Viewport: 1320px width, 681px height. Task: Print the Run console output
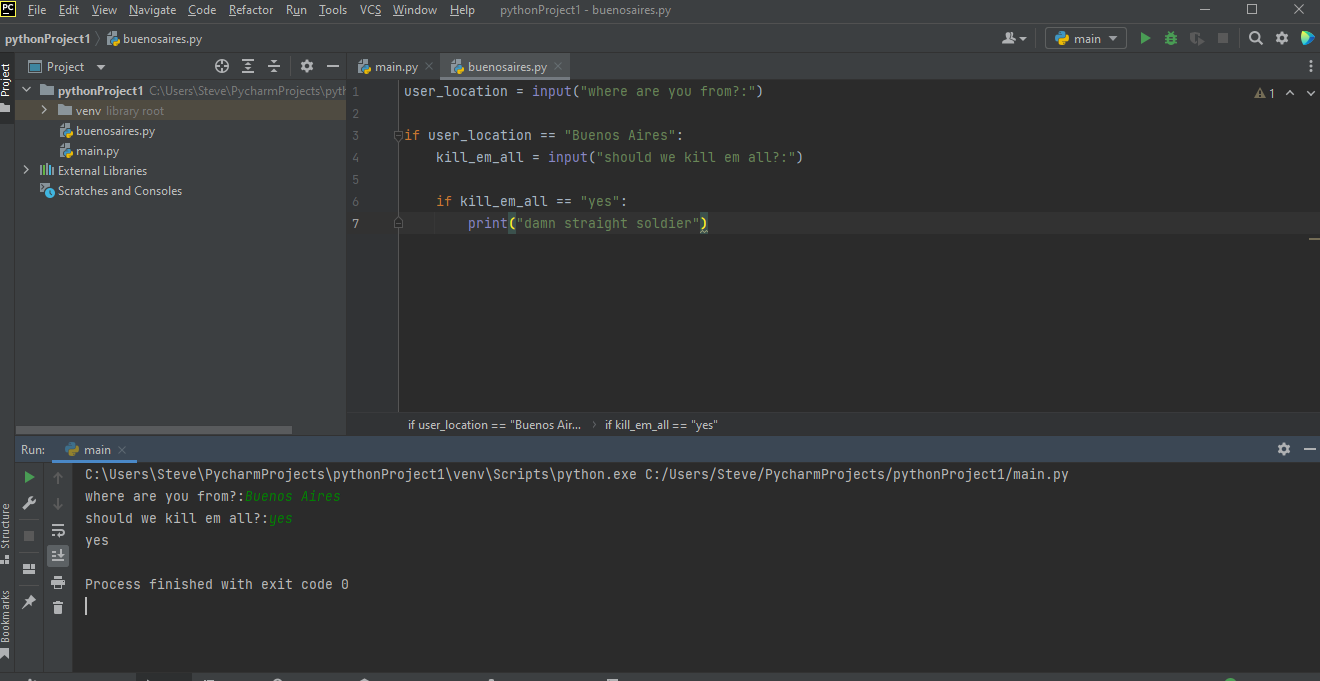(x=58, y=582)
